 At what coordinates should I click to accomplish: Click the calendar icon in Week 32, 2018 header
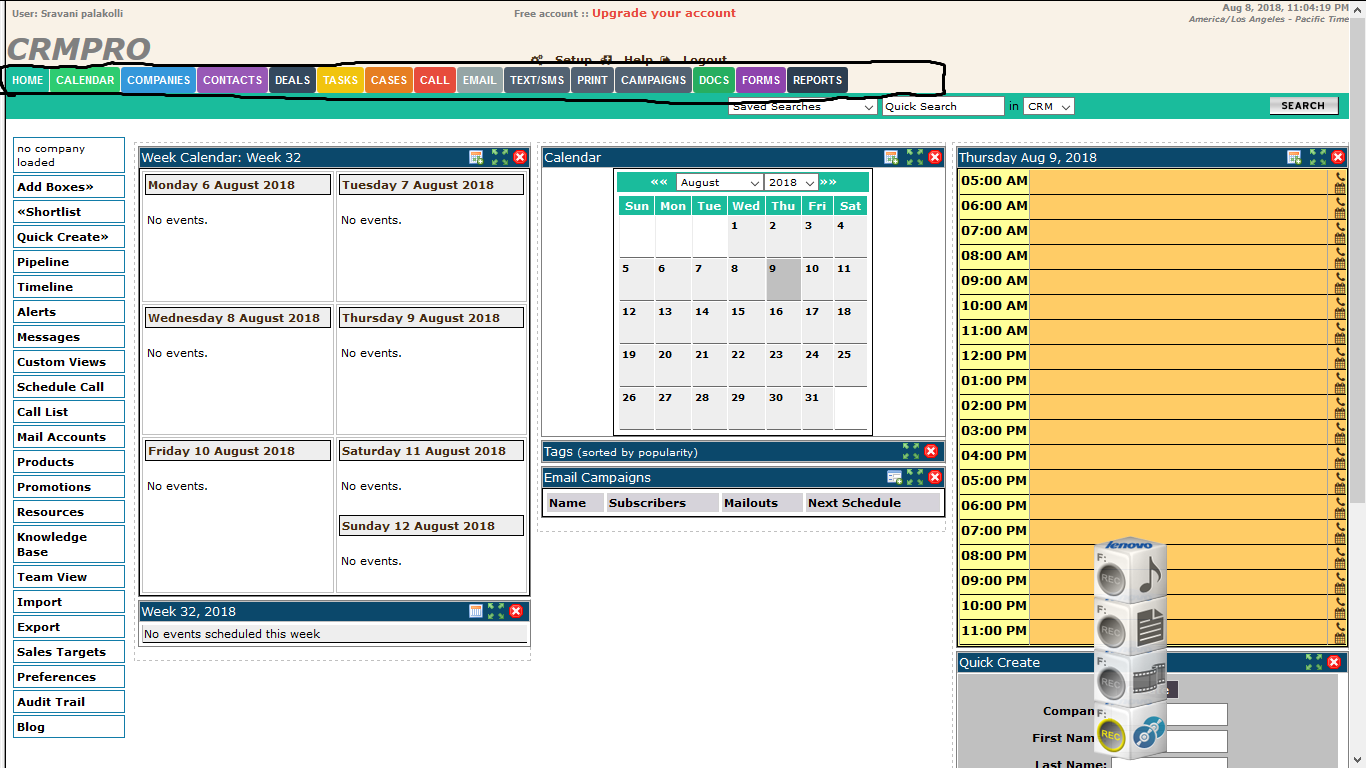(476, 611)
